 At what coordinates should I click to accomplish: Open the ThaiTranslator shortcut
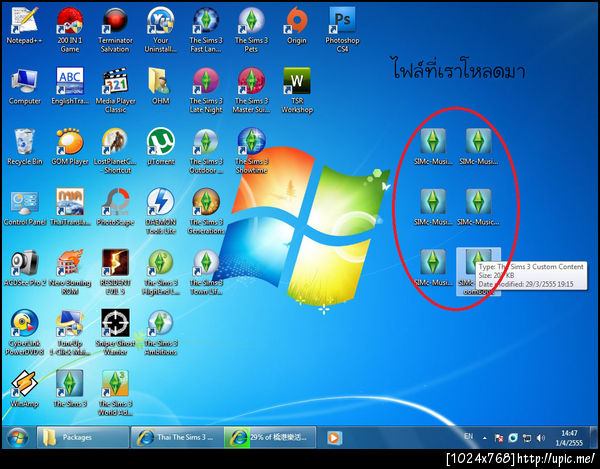[70, 208]
